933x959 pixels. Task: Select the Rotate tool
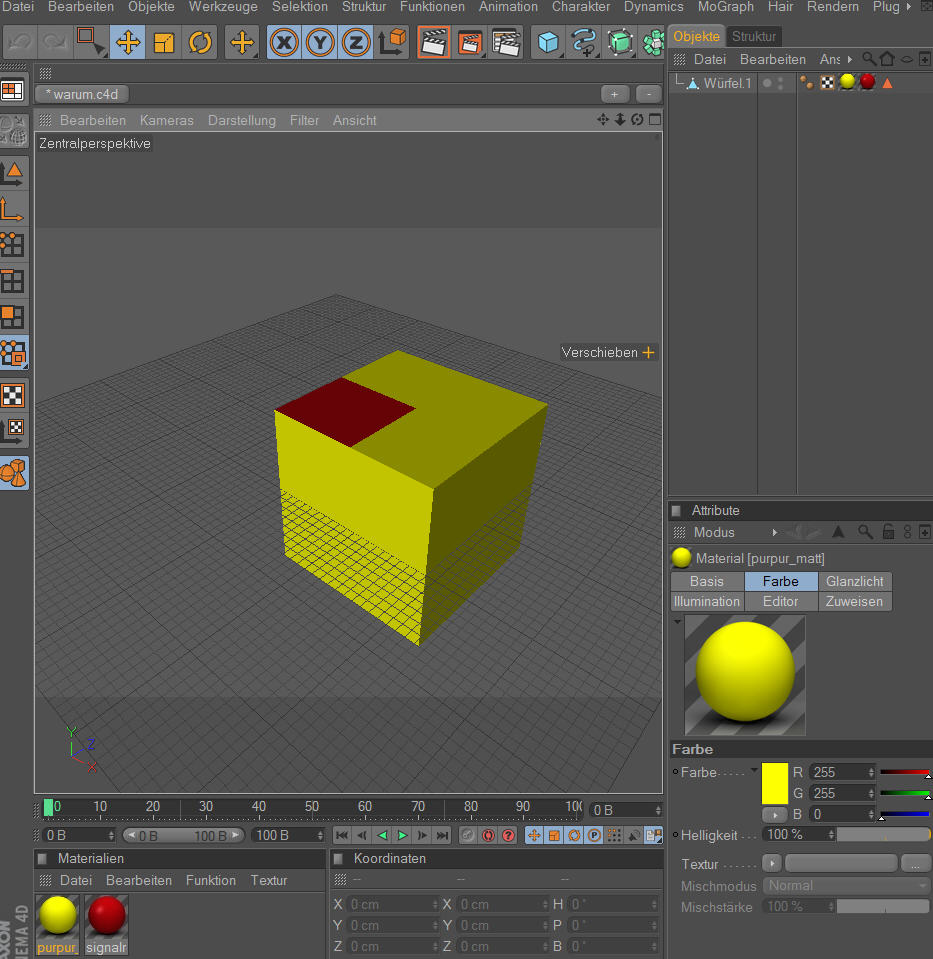coord(200,43)
